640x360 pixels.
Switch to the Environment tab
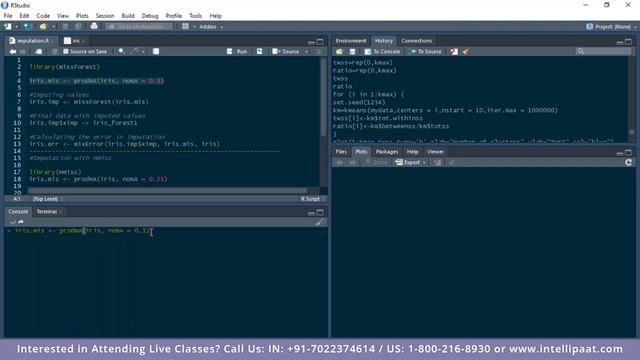(x=351, y=41)
